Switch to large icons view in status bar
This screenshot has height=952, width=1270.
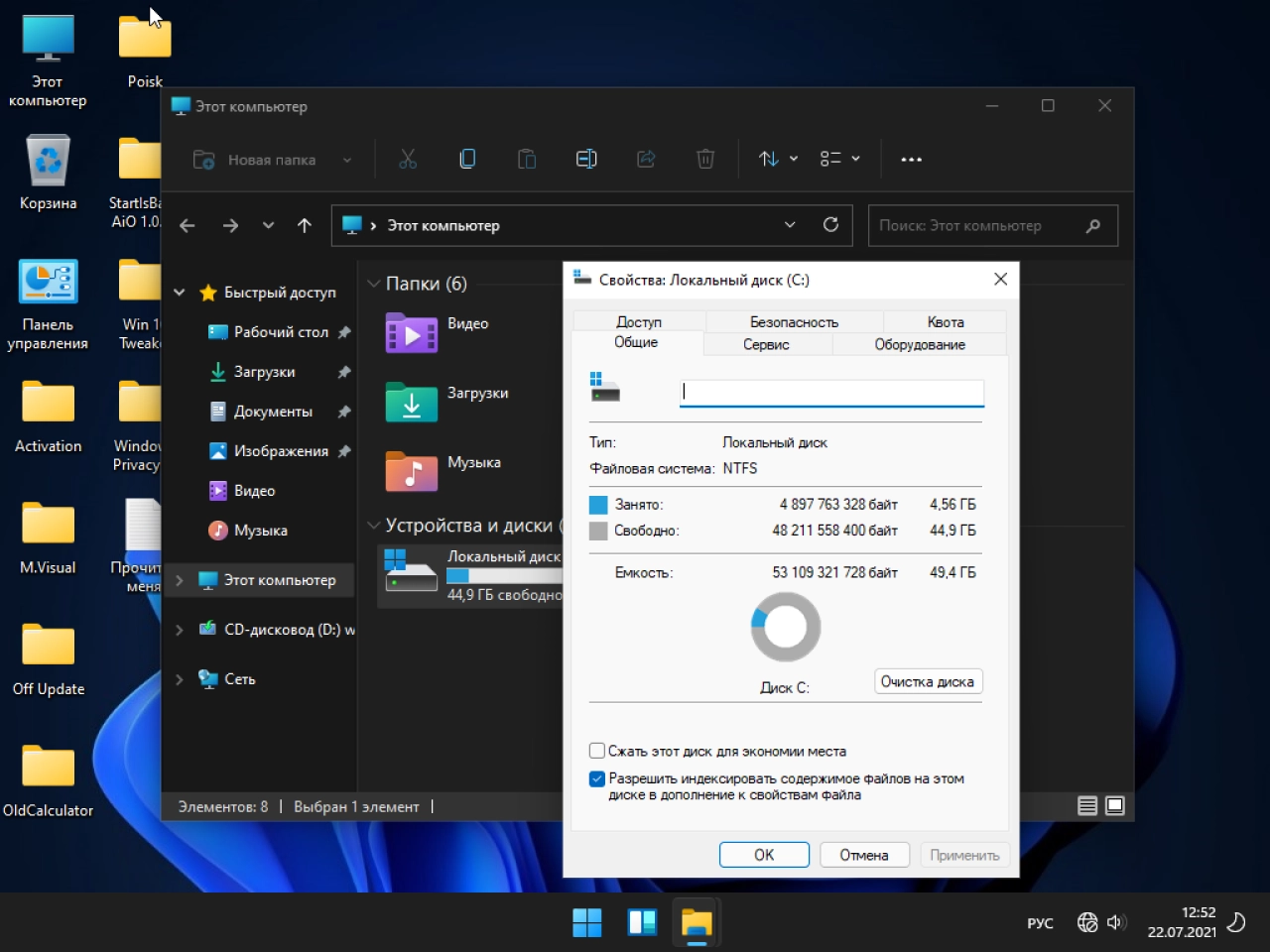pos(1115,806)
